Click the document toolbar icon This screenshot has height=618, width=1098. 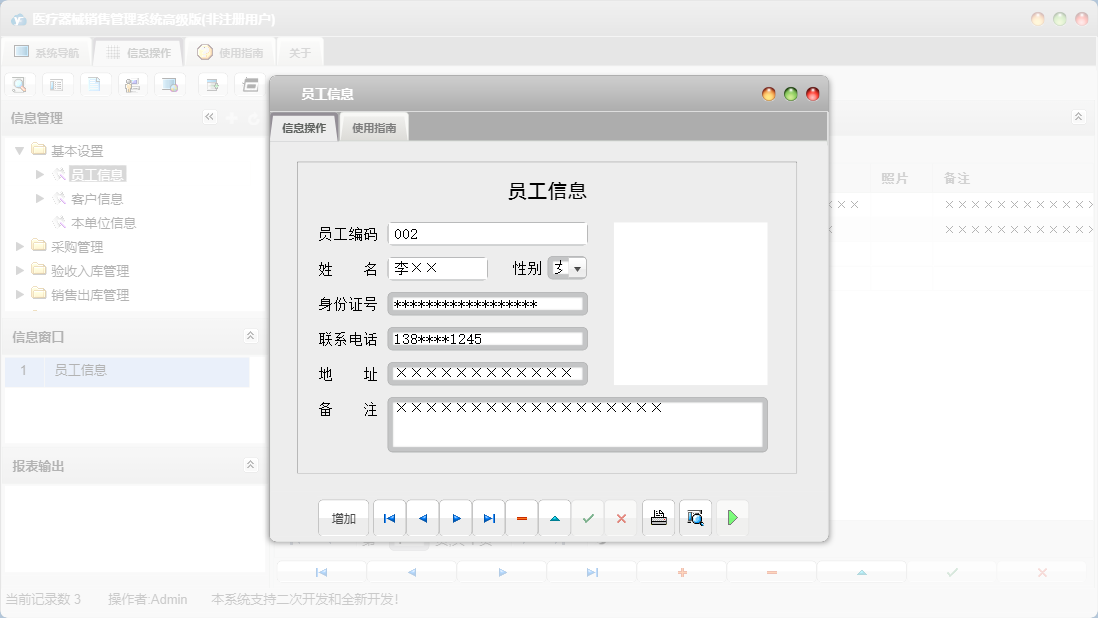coord(95,84)
